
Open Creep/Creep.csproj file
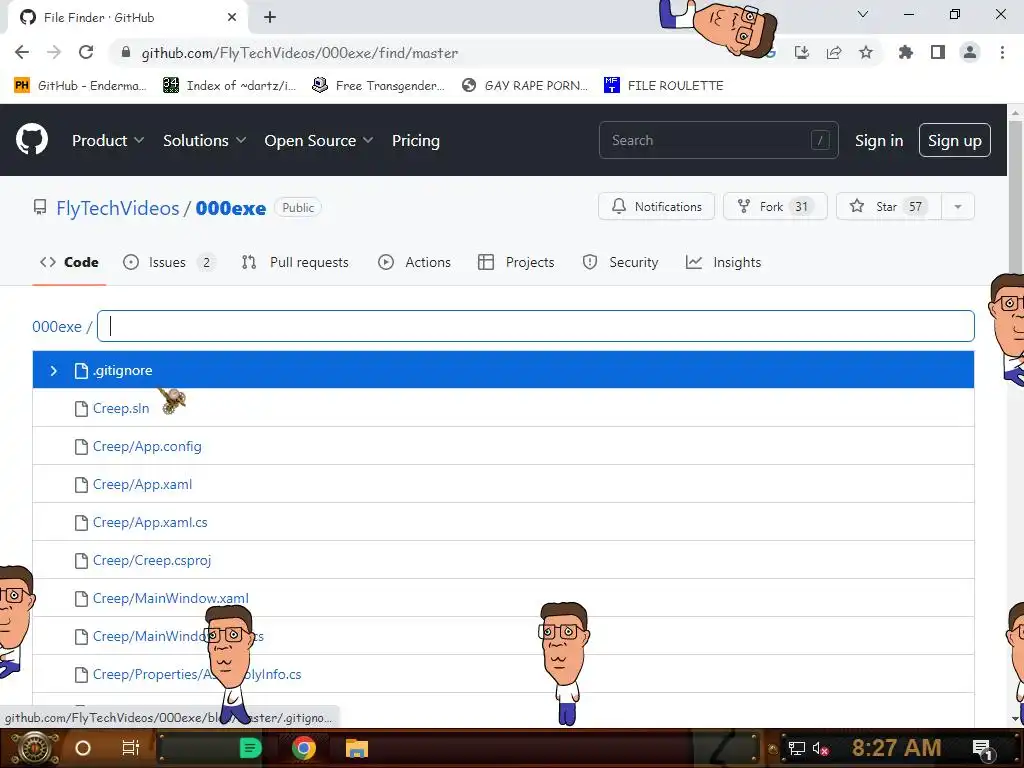(x=152, y=560)
